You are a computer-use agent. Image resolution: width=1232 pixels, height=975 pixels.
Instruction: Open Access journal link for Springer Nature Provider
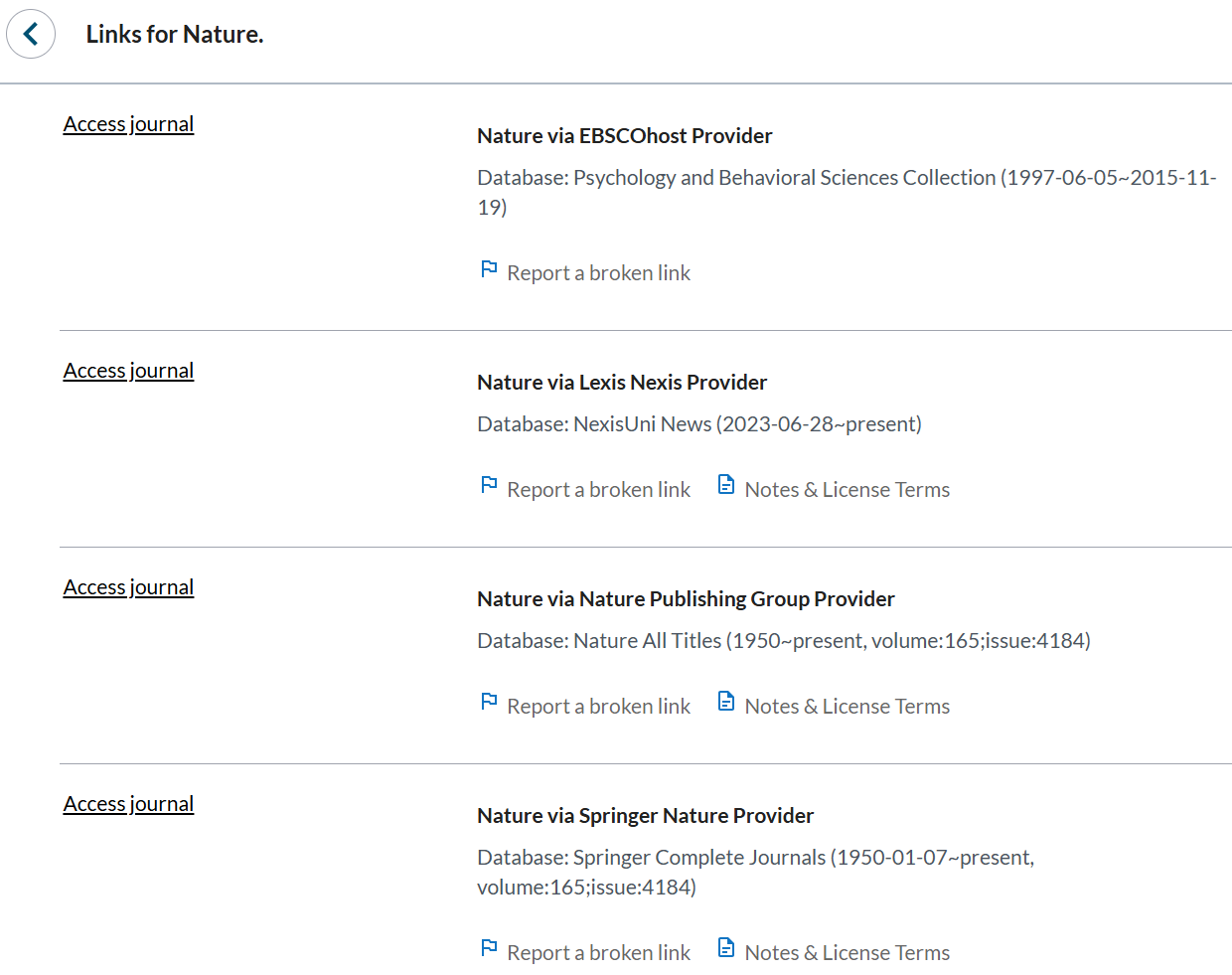click(x=128, y=804)
